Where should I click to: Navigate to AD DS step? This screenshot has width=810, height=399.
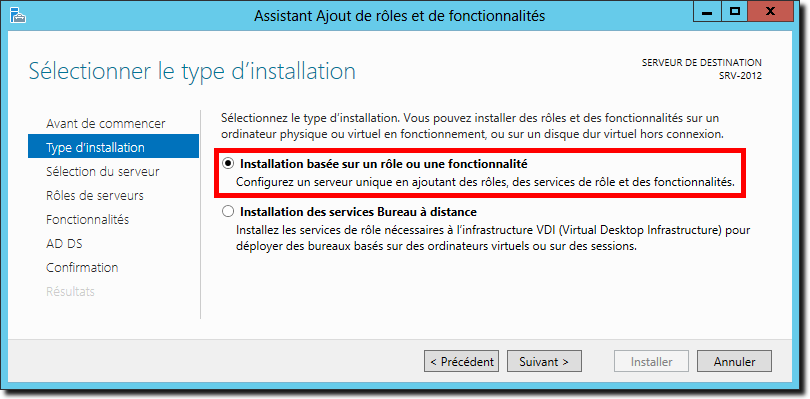[x=65, y=243]
